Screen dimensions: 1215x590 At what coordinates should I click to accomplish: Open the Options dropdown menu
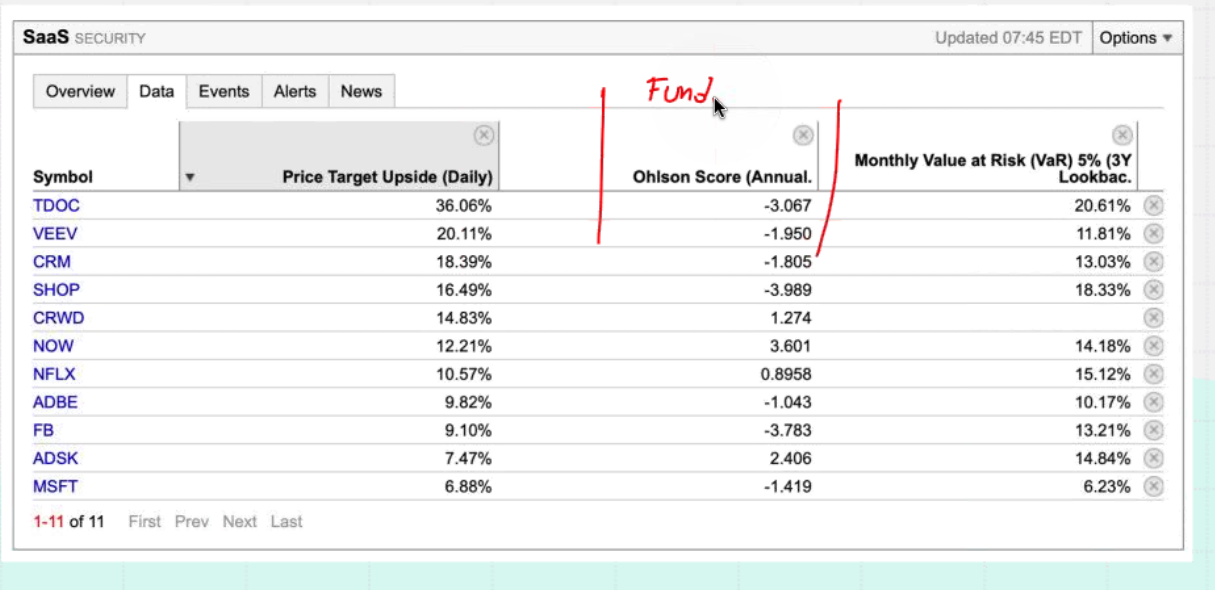[1137, 38]
